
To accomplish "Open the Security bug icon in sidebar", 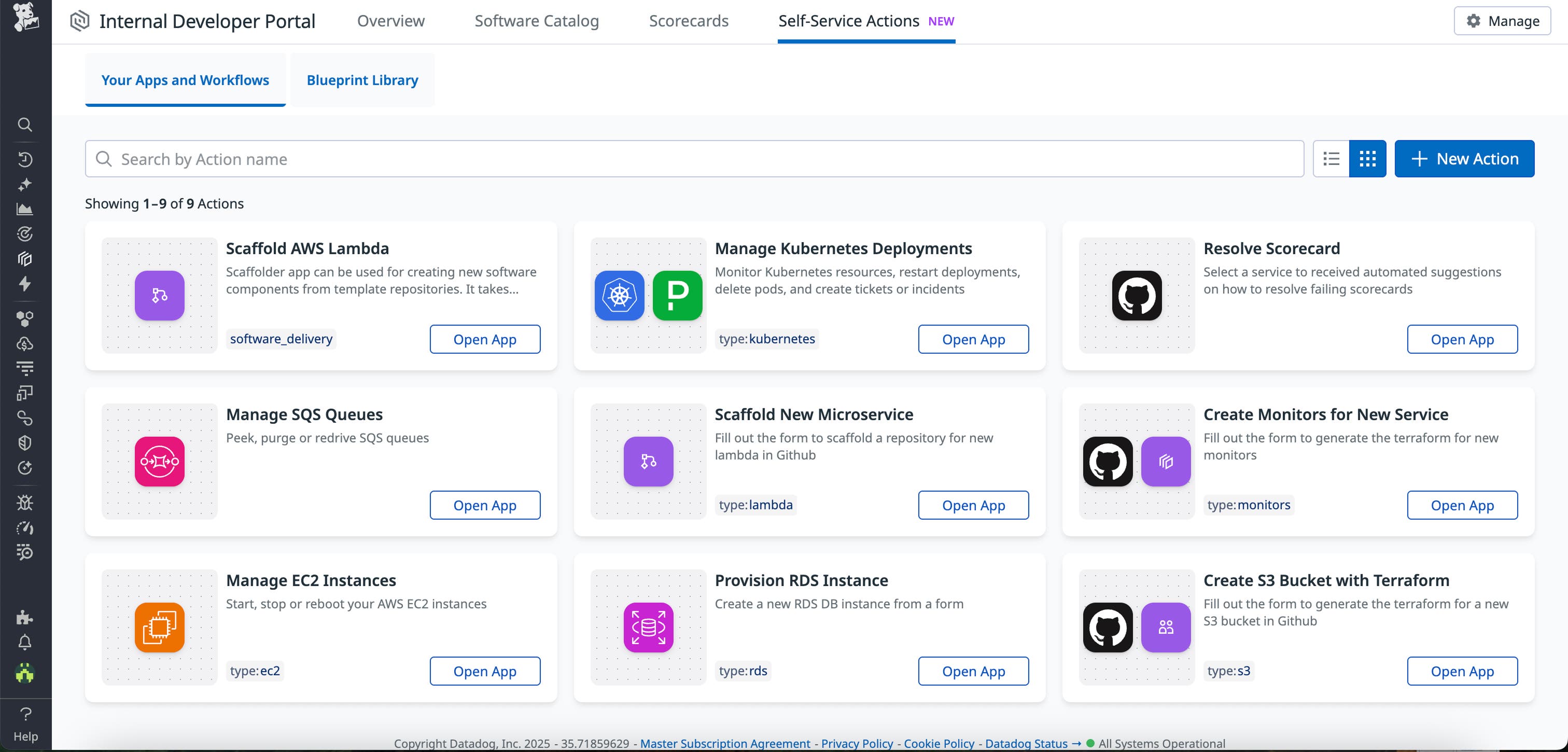I will pyautogui.click(x=25, y=503).
